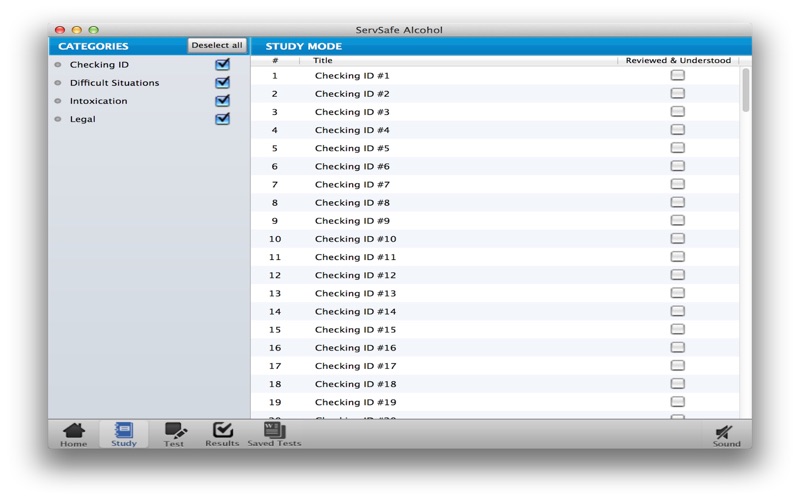Select row number 4 in study list

pyautogui.click(x=495, y=130)
